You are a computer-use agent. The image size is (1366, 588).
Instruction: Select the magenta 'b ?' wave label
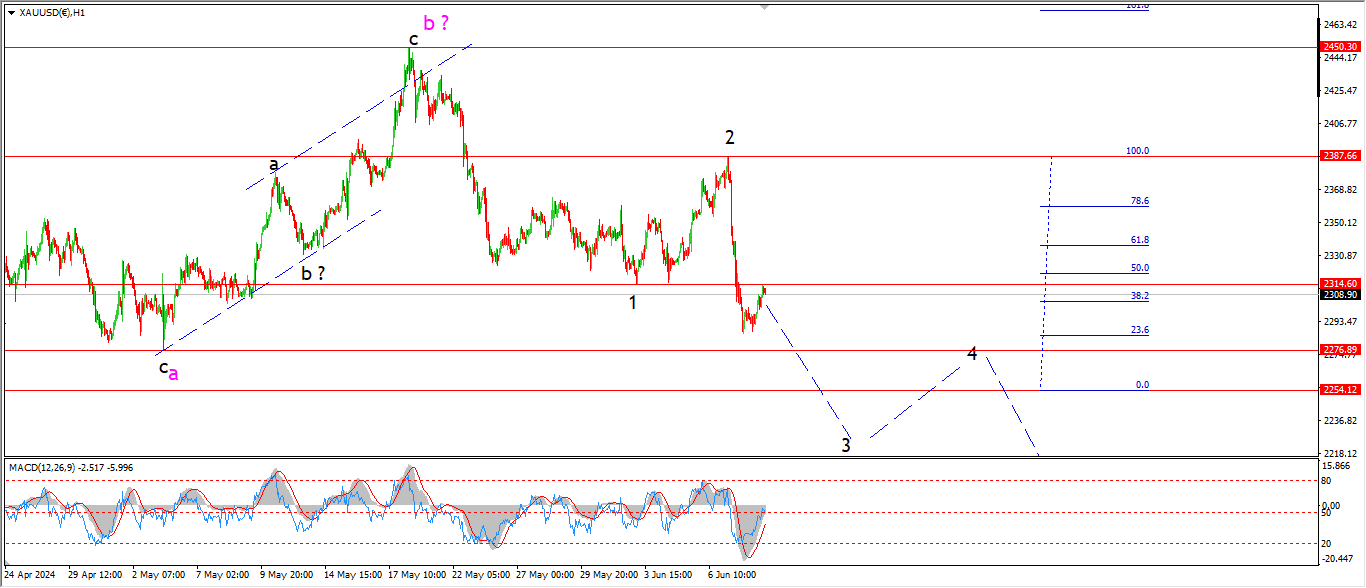[x=436, y=24]
